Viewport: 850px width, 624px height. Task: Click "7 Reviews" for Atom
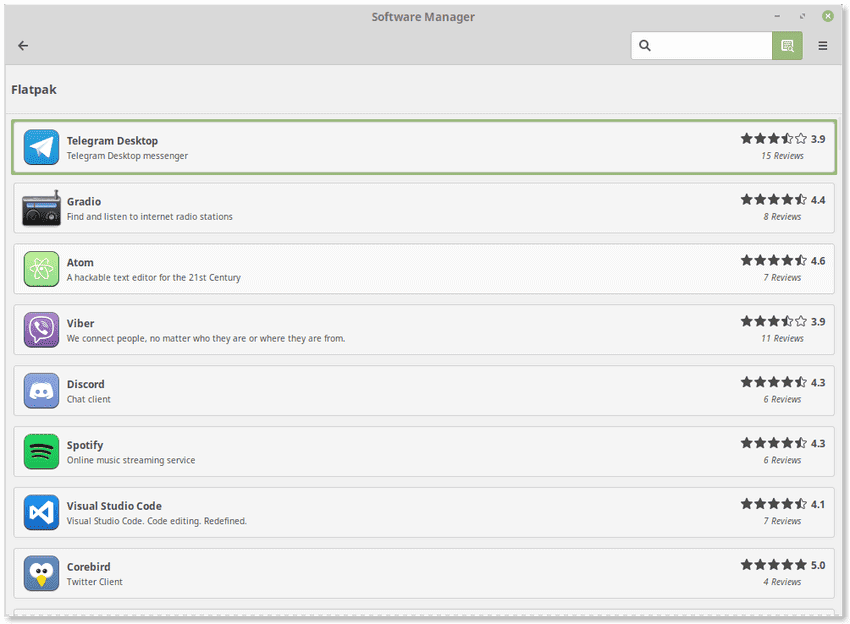tap(782, 278)
